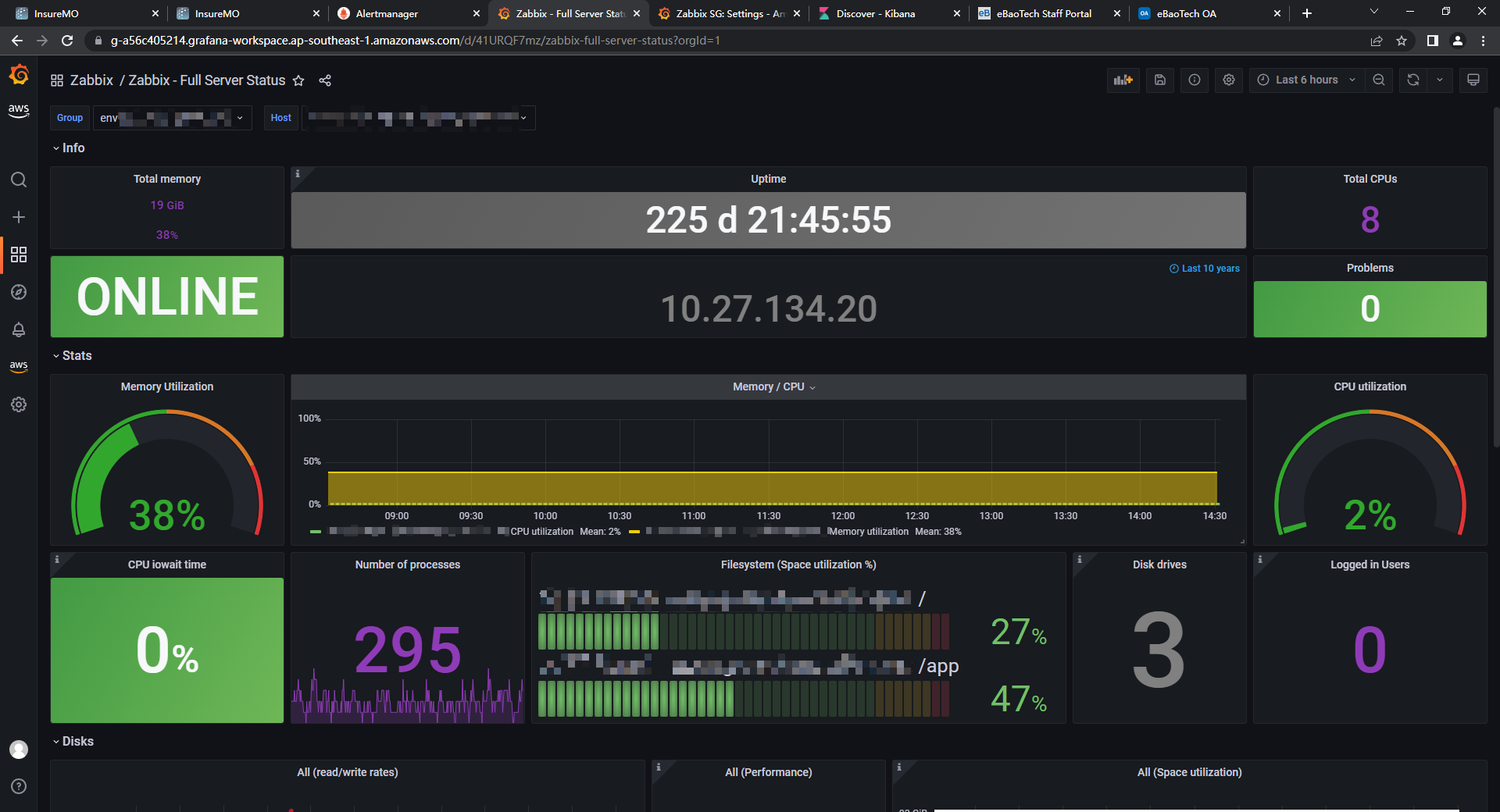Click the 10.27.134.20 IP address value
Viewport: 1500px width, 812px height.
[x=769, y=309]
